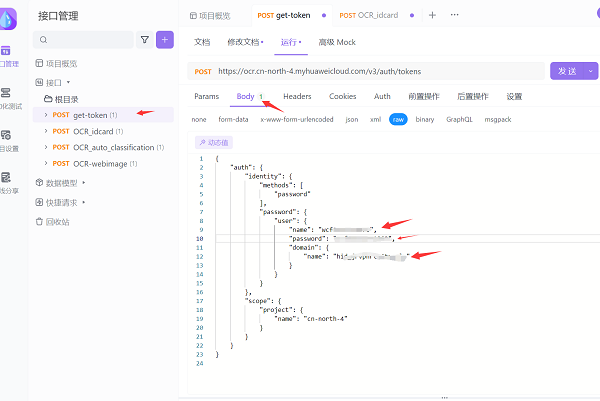Click the purple plus add button

(165, 40)
